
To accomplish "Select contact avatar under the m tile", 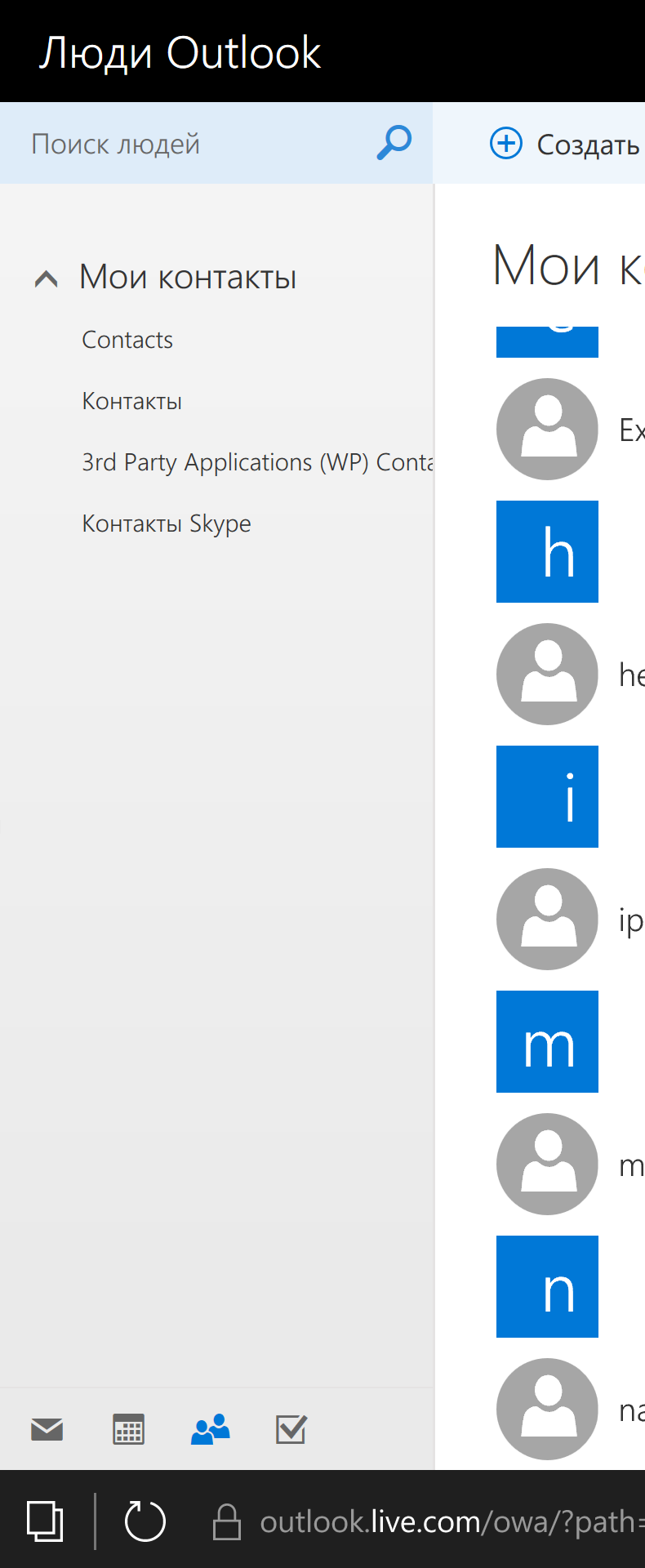I will point(547,1164).
